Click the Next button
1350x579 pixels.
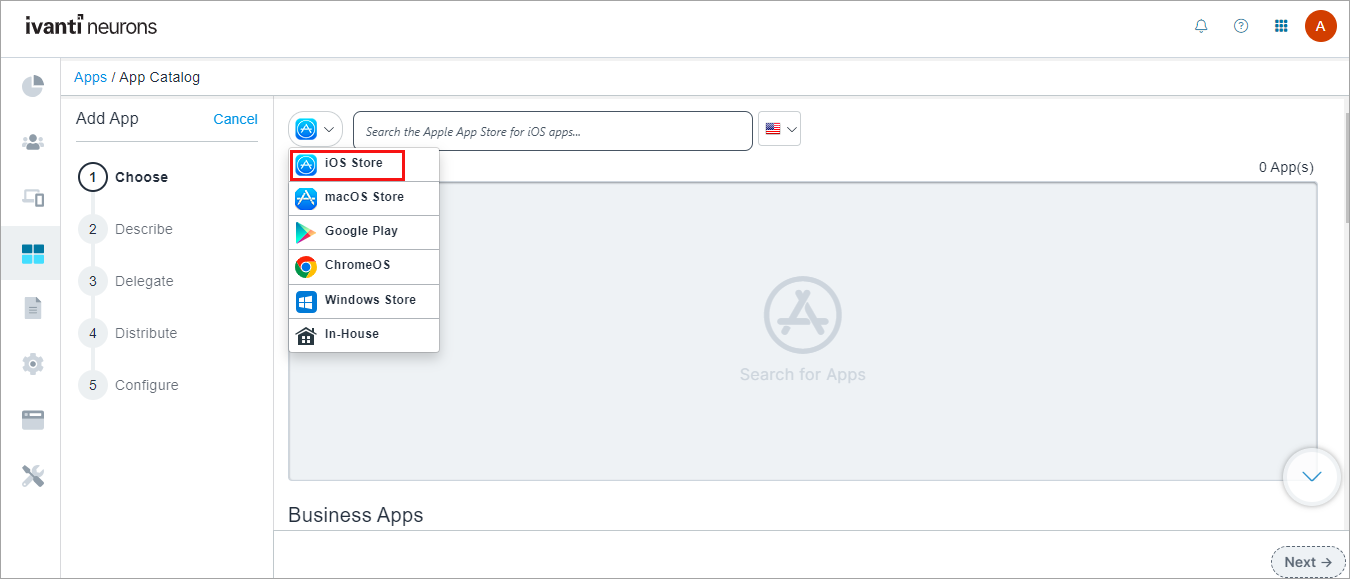coord(1307,562)
